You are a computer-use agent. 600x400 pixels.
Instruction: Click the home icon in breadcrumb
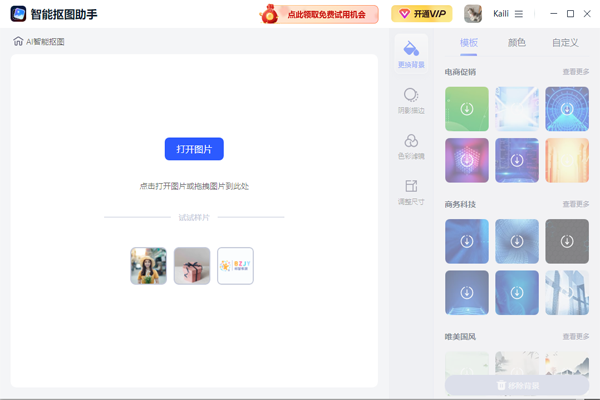[x=18, y=42]
